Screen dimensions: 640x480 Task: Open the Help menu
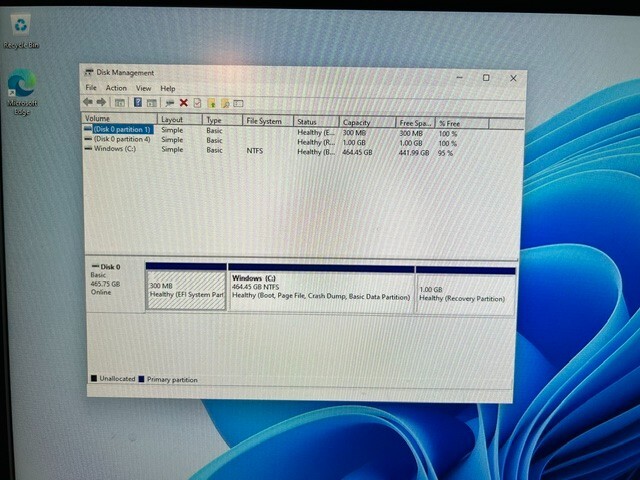pyautogui.click(x=167, y=89)
